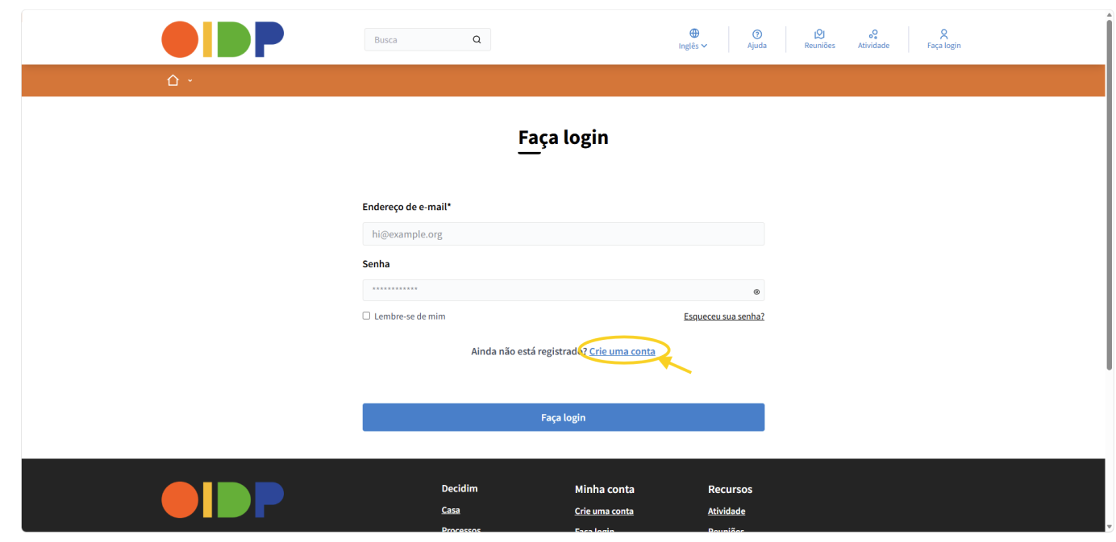Enable the Lembre-se de mim checkbox
The width and height of the screenshot is (1116, 542).
[x=367, y=316]
